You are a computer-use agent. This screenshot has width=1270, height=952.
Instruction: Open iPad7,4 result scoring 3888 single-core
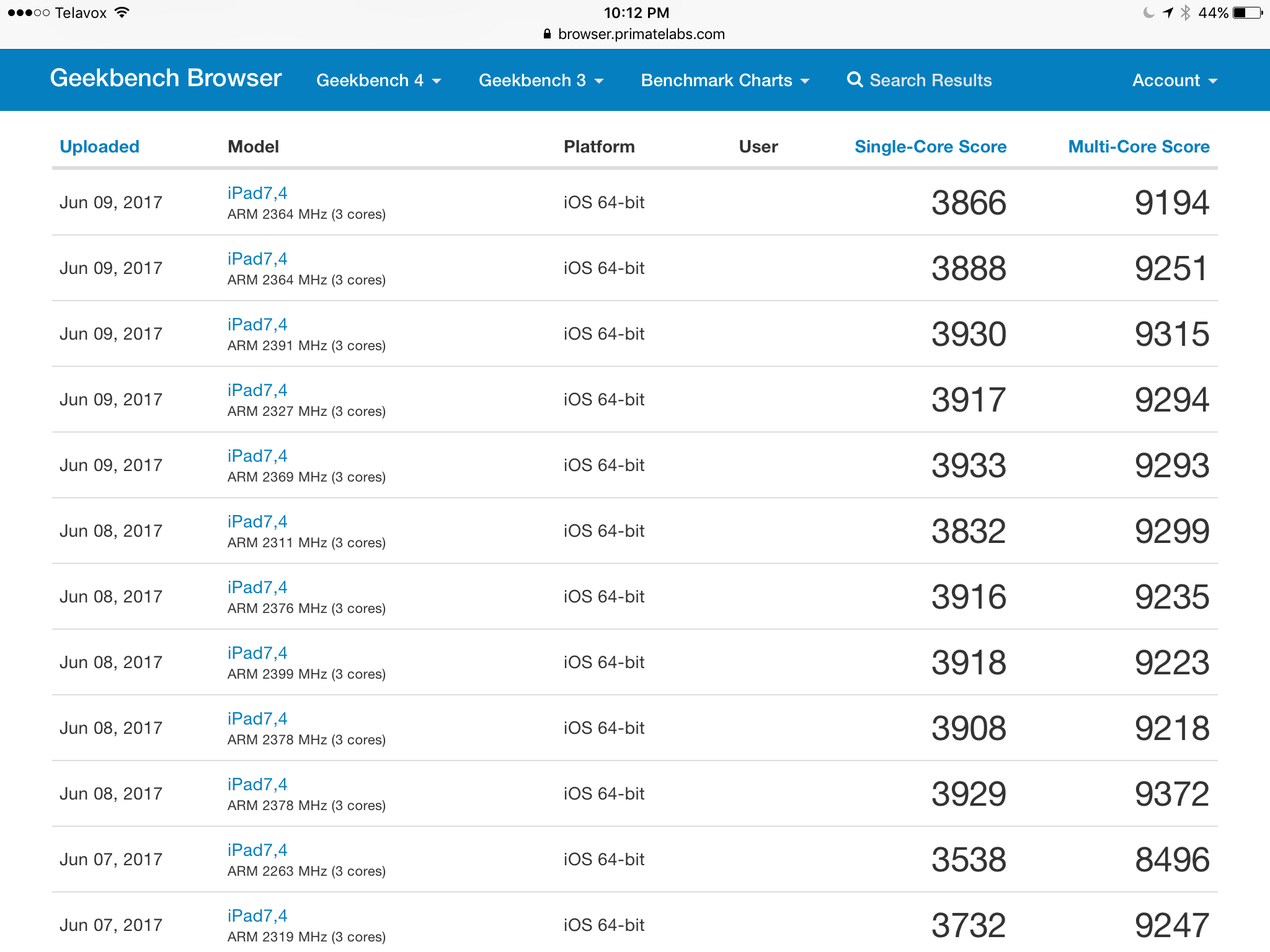coord(257,258)
